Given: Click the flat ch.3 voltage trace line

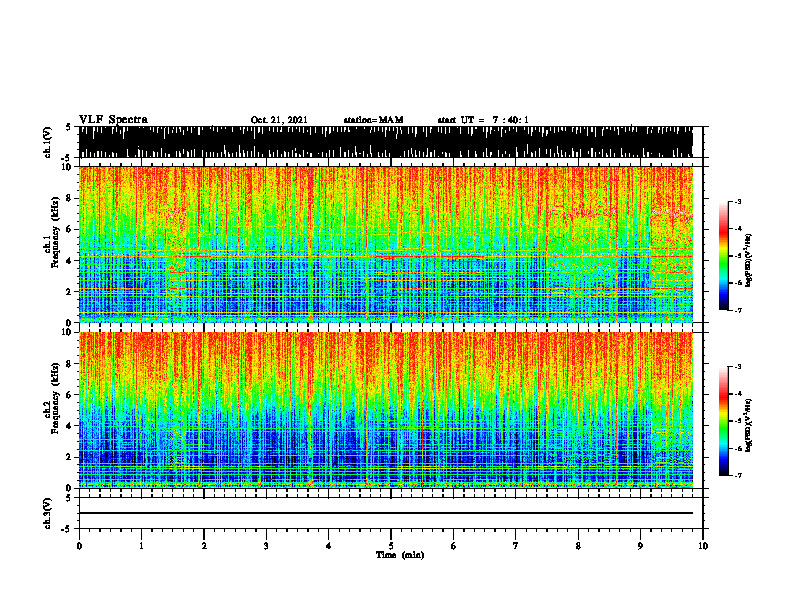Looking at the screenshot, I should (x=386, y=513).
